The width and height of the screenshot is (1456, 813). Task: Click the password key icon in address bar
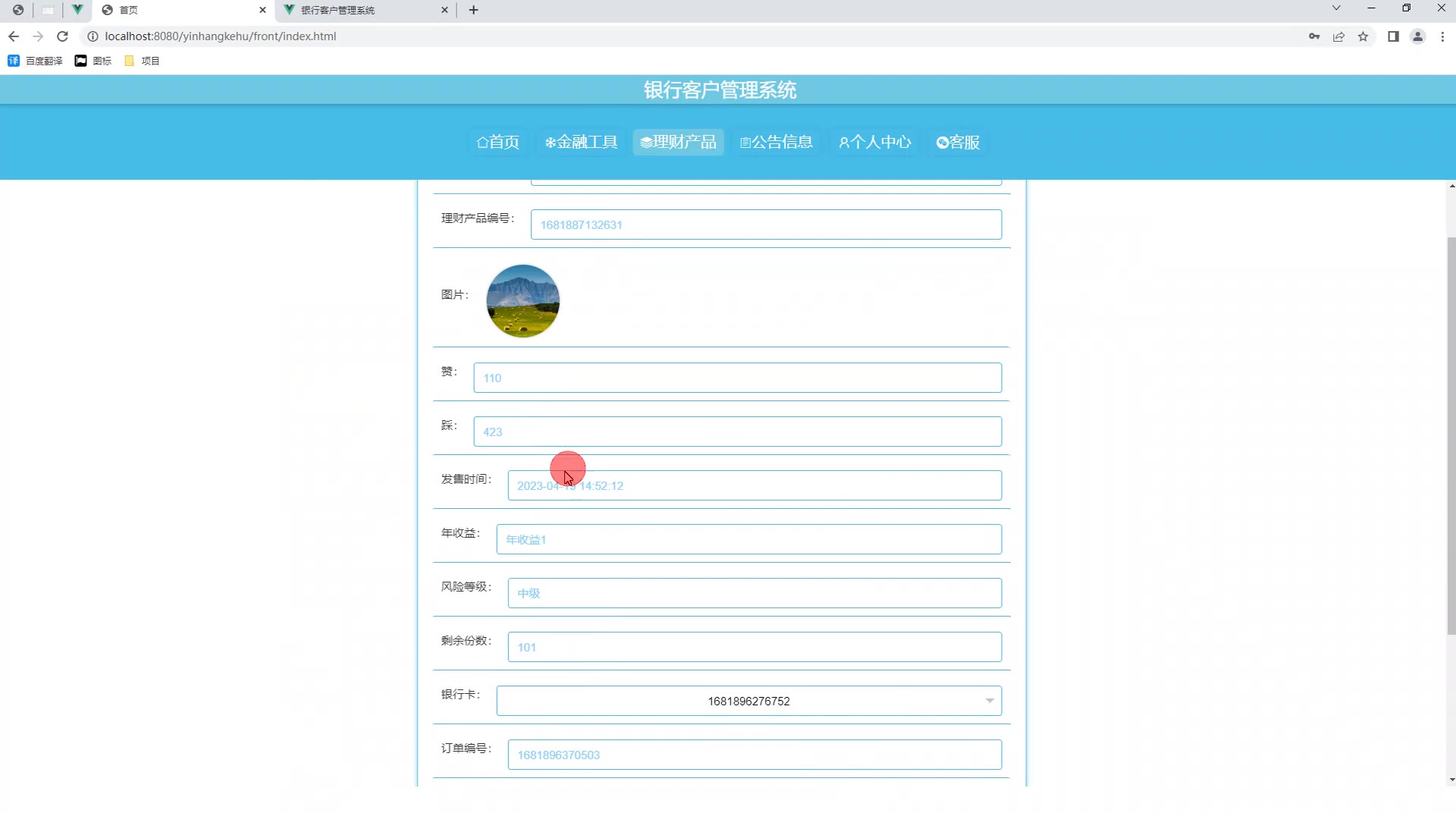click(1313, 36)
